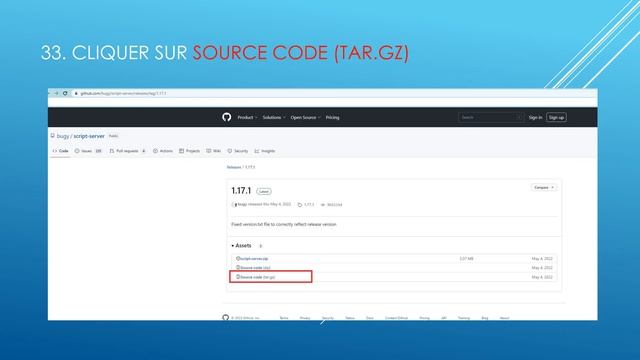Click the 1.17.1 release title
Screen dimensions: 640x360
tap(241, 191)
